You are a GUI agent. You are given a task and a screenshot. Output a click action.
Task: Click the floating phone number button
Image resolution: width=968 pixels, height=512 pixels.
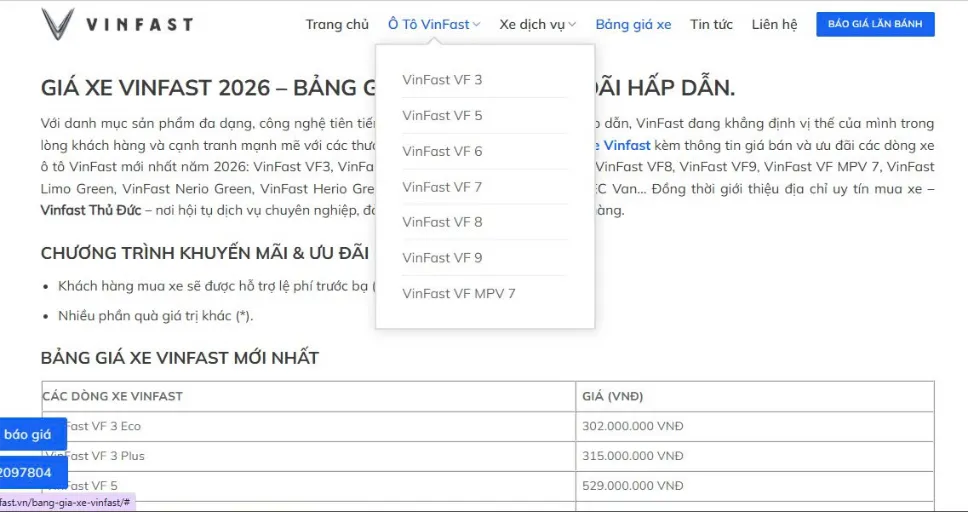click(33, 473)
